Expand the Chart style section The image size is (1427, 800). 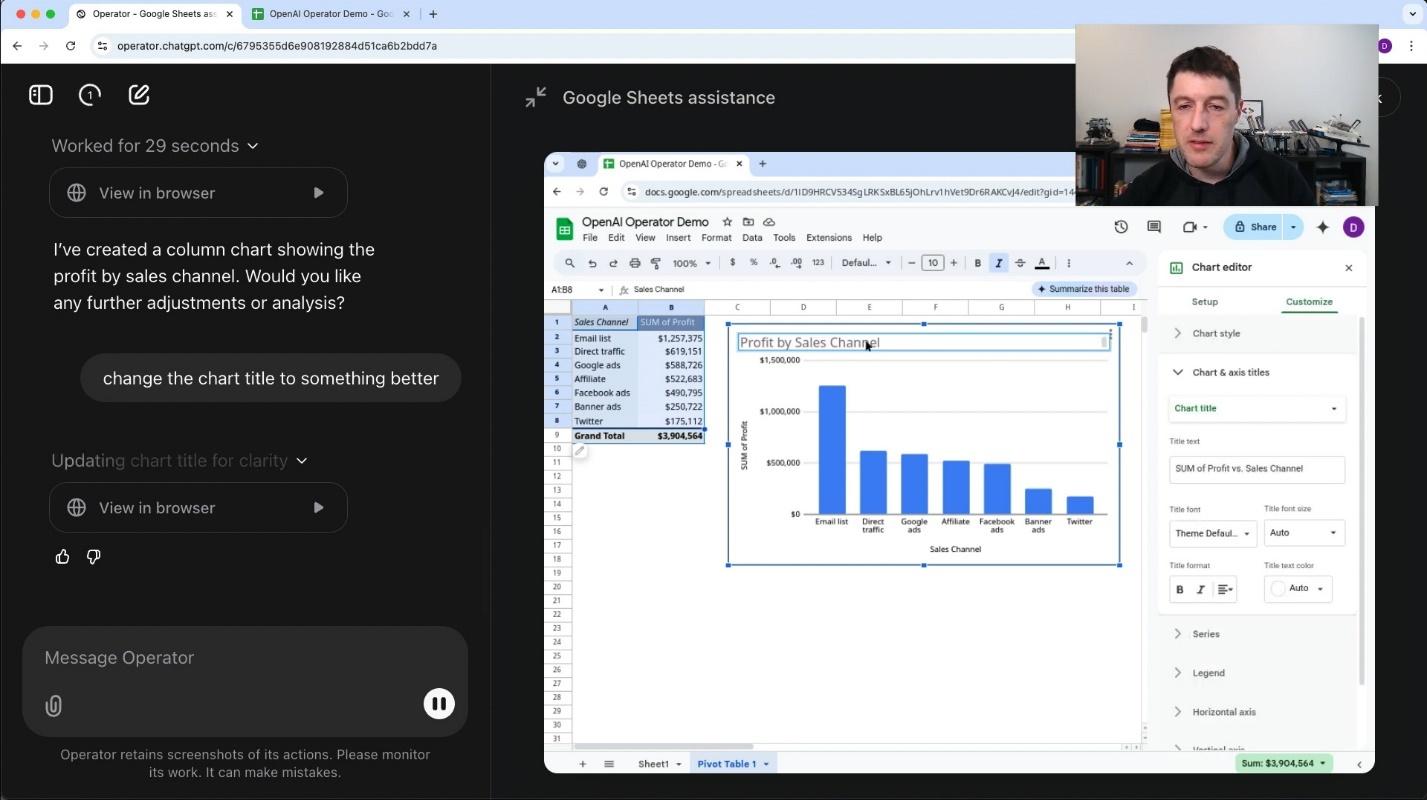[x=1258, y=334]
